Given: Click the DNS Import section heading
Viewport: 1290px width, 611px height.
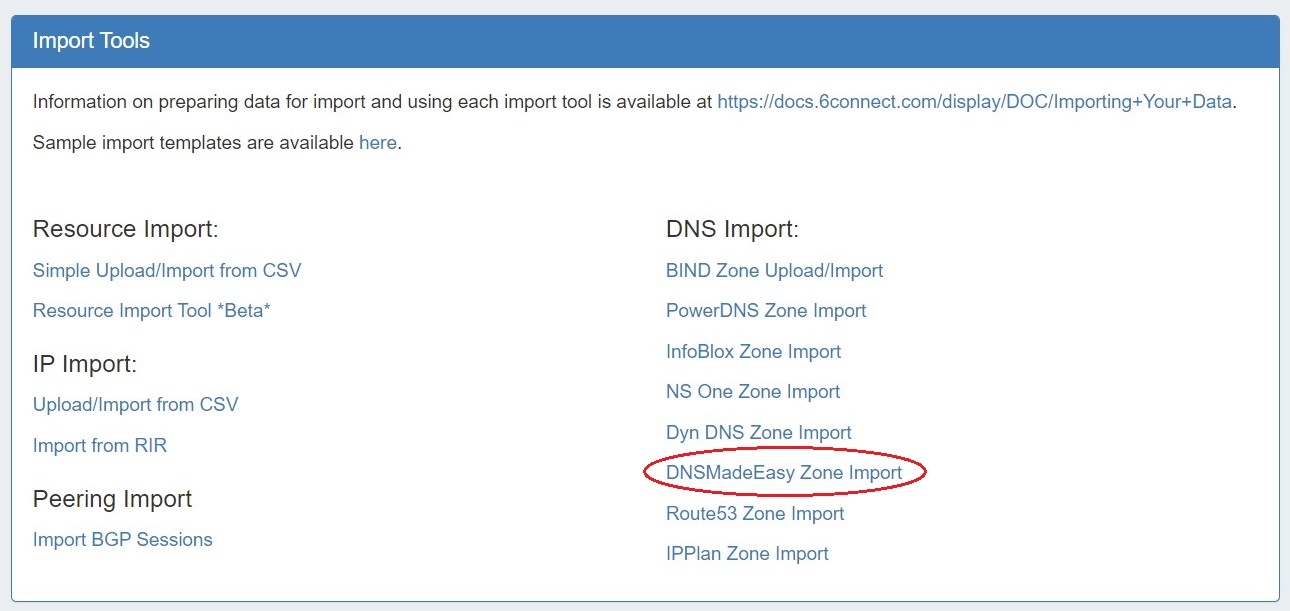Looking at the screenshot, I should point(732,229).
